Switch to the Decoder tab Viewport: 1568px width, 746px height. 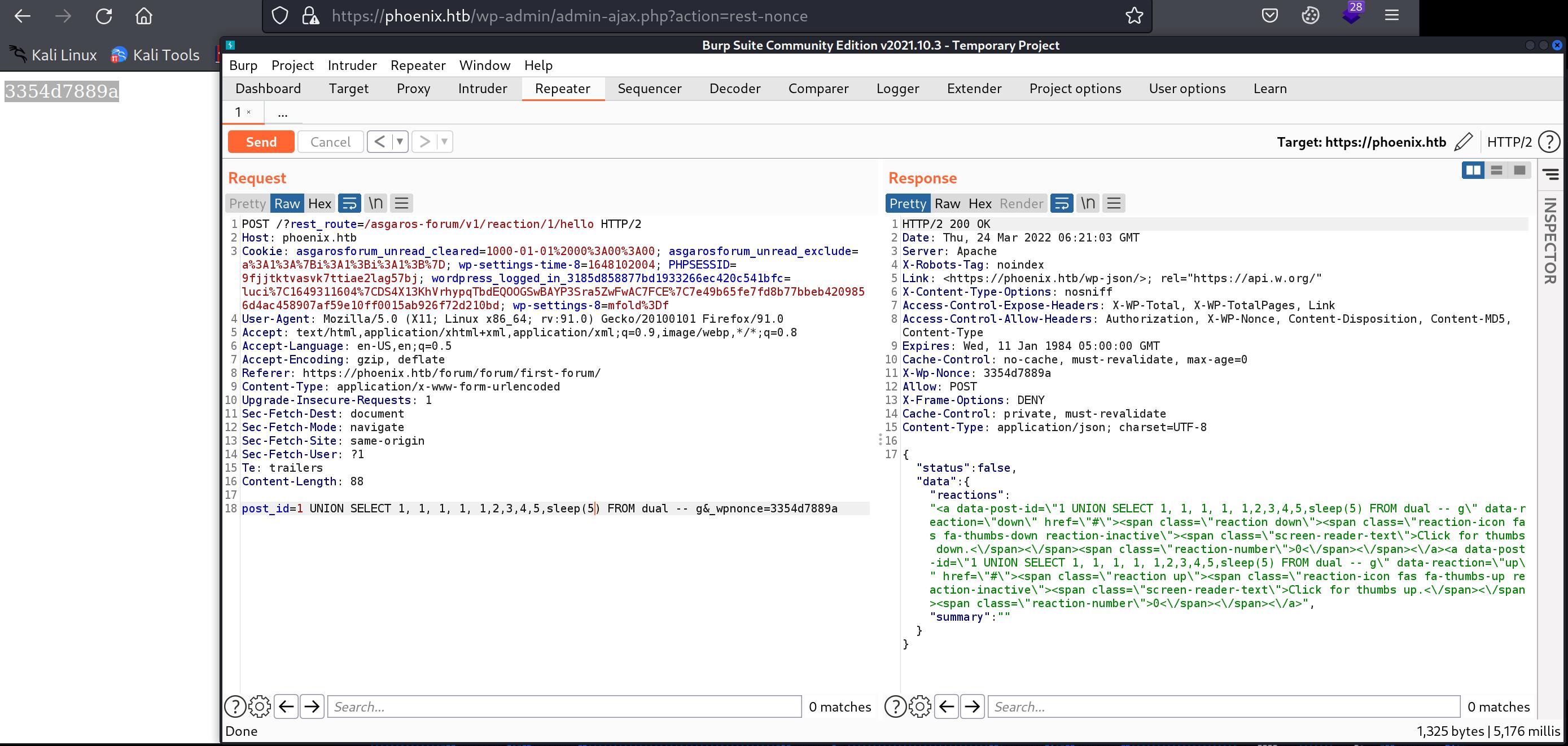pyautogui.click(x=735, y=88)
